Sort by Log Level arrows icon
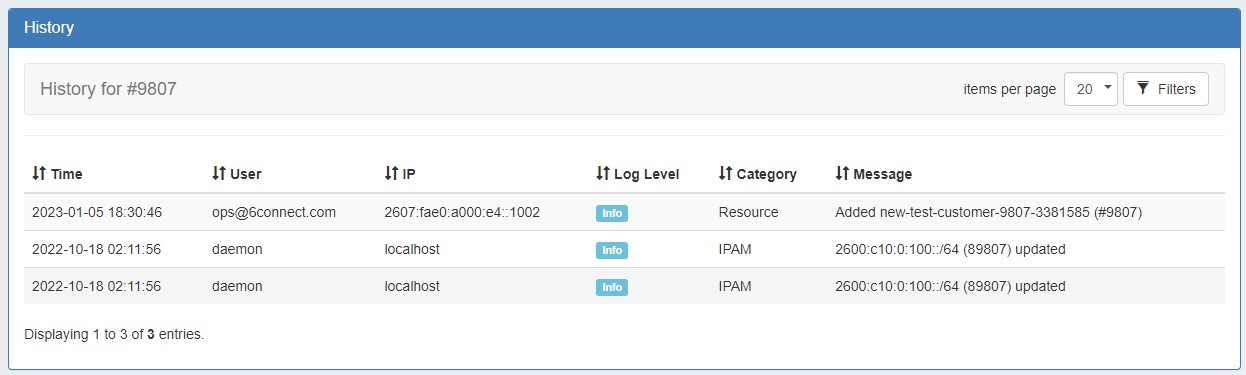This screenshot has width=1246, height=375. [x=603, y=174]
